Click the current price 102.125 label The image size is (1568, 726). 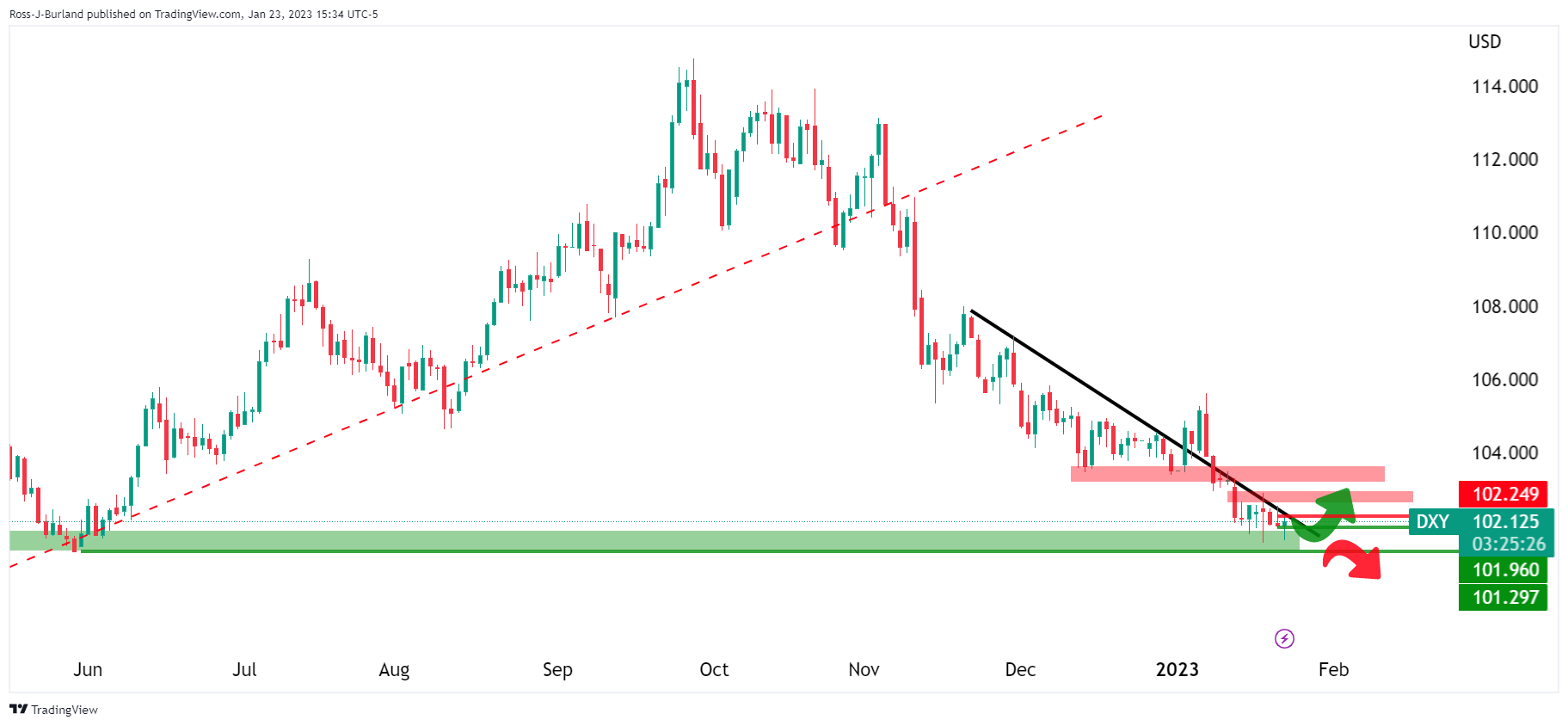point(1505,521)
